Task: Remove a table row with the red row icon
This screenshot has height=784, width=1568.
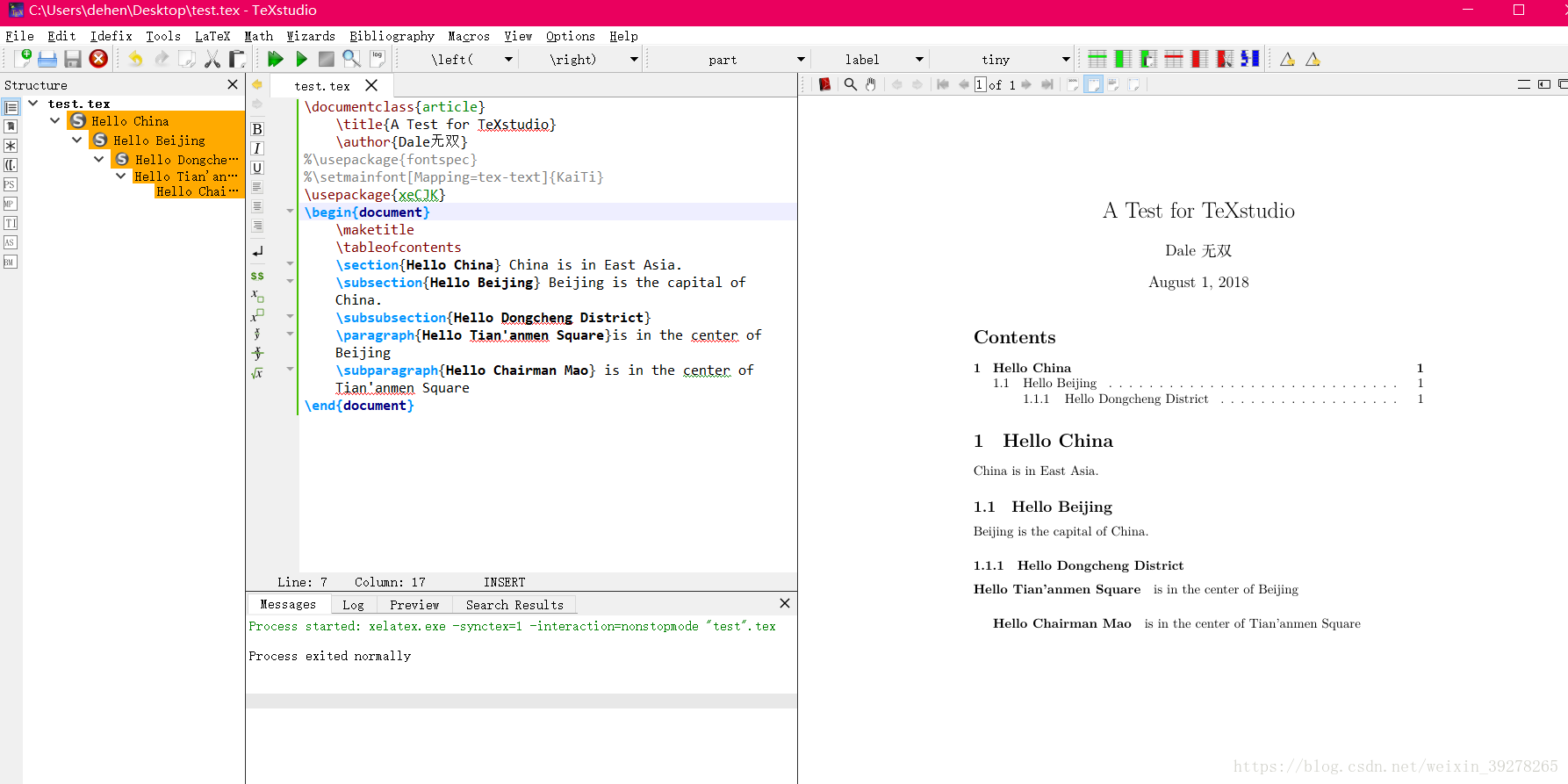Action: point(1173,59)
